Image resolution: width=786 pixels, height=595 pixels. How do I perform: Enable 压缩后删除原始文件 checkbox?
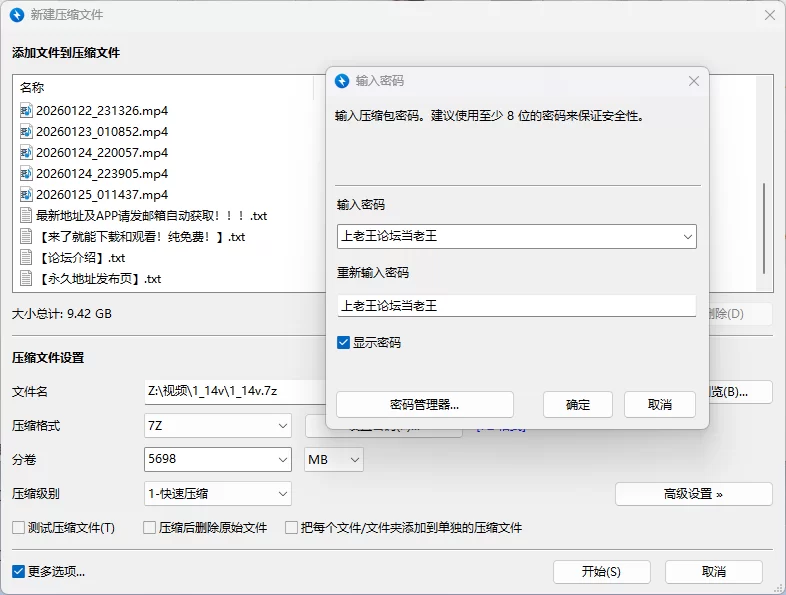point(149,527)
